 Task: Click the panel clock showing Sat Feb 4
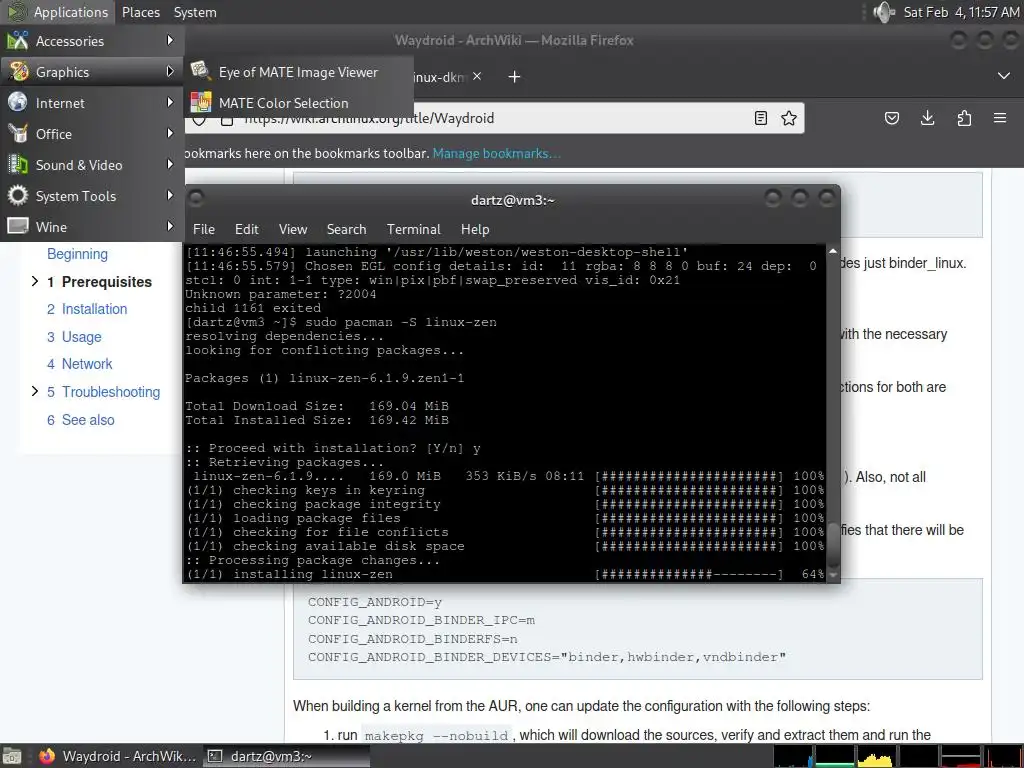point(961,12)
